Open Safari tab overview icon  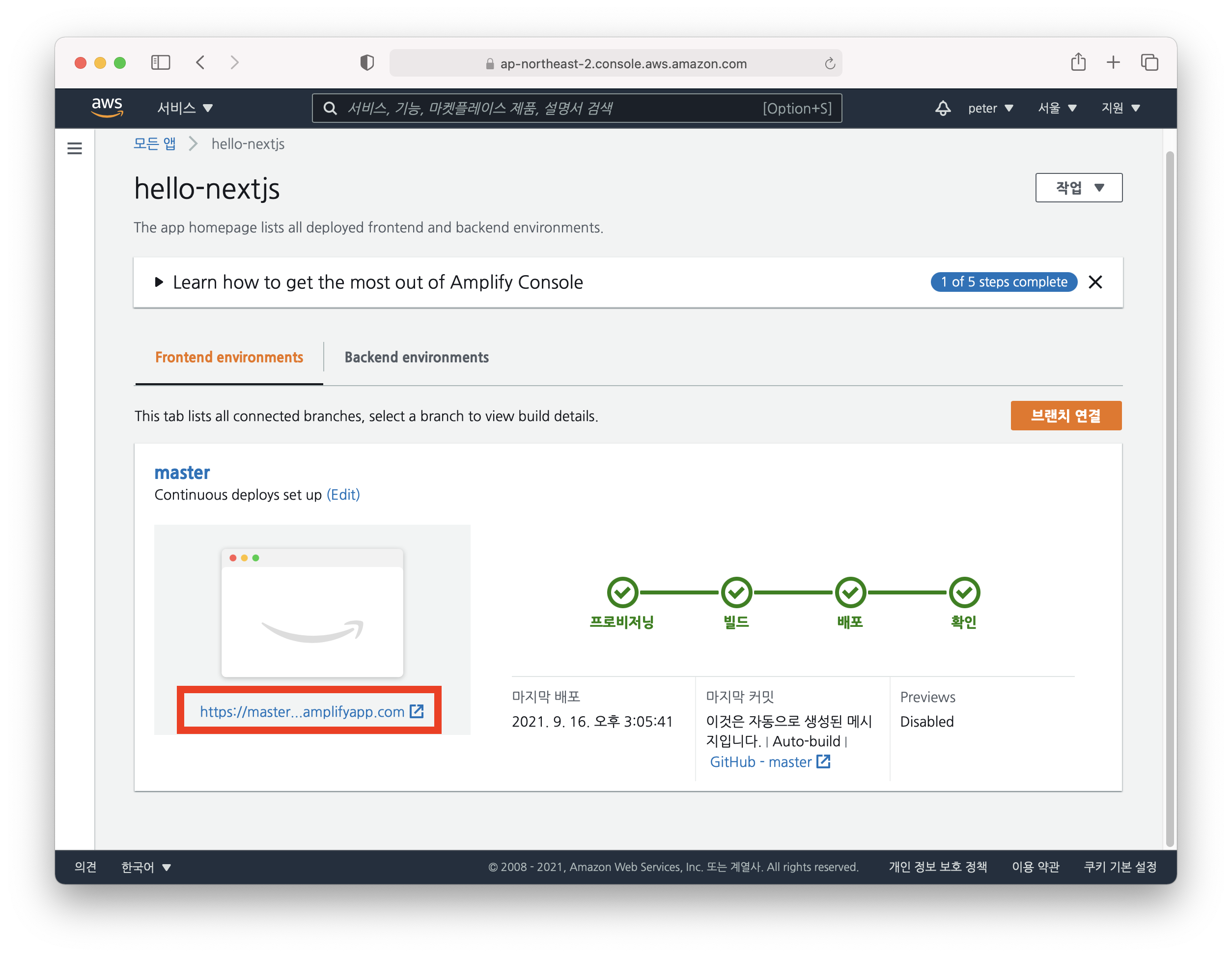click(x=1149, y=62)
